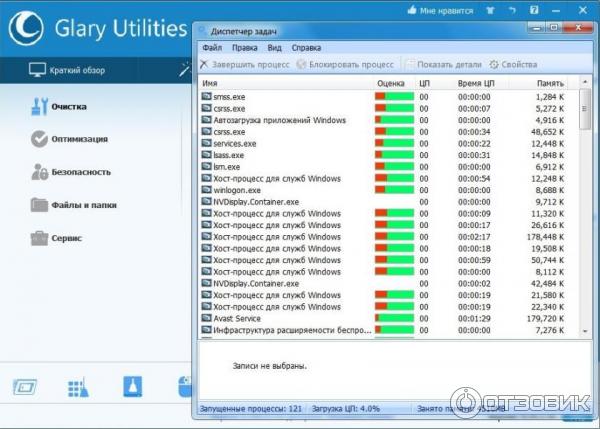Open the Вид menu

click(x=274, y=47)
